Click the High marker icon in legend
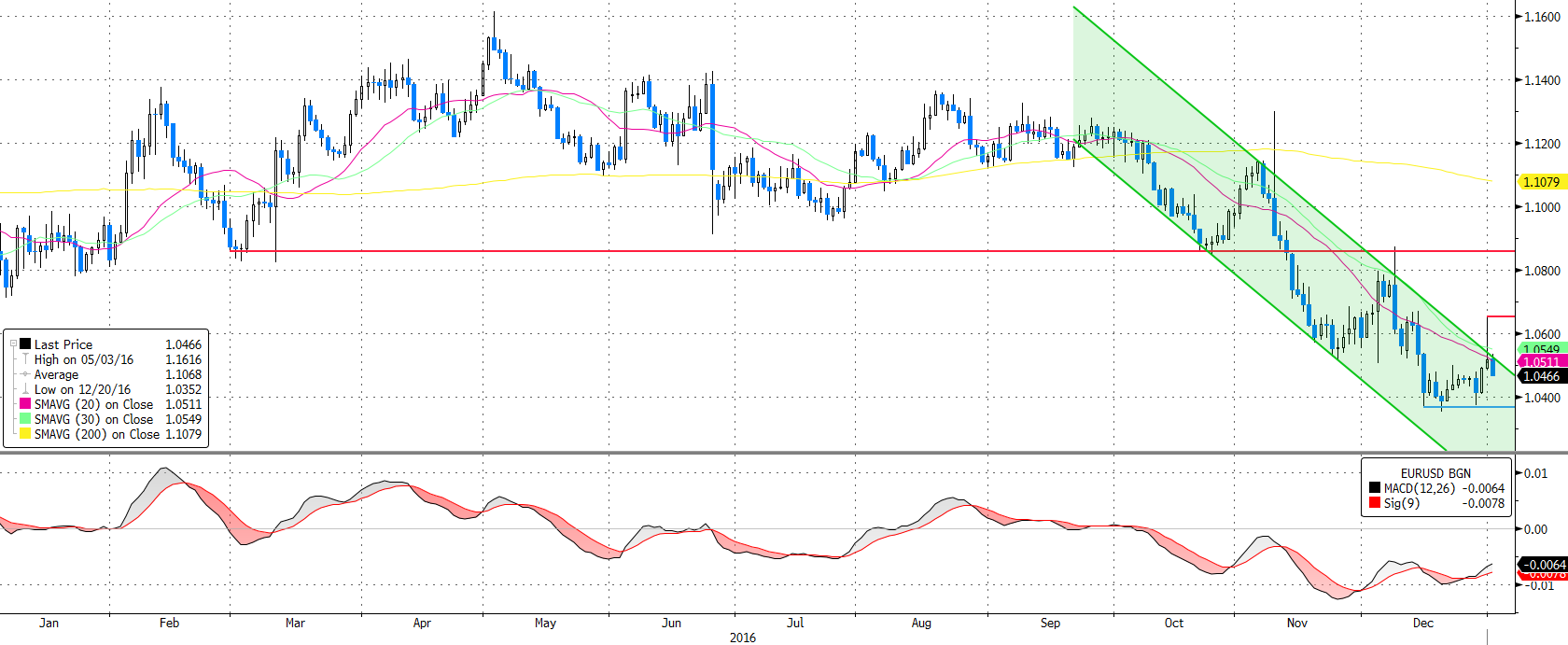Viewport: 1568px width, 645px height. point(25,358)
